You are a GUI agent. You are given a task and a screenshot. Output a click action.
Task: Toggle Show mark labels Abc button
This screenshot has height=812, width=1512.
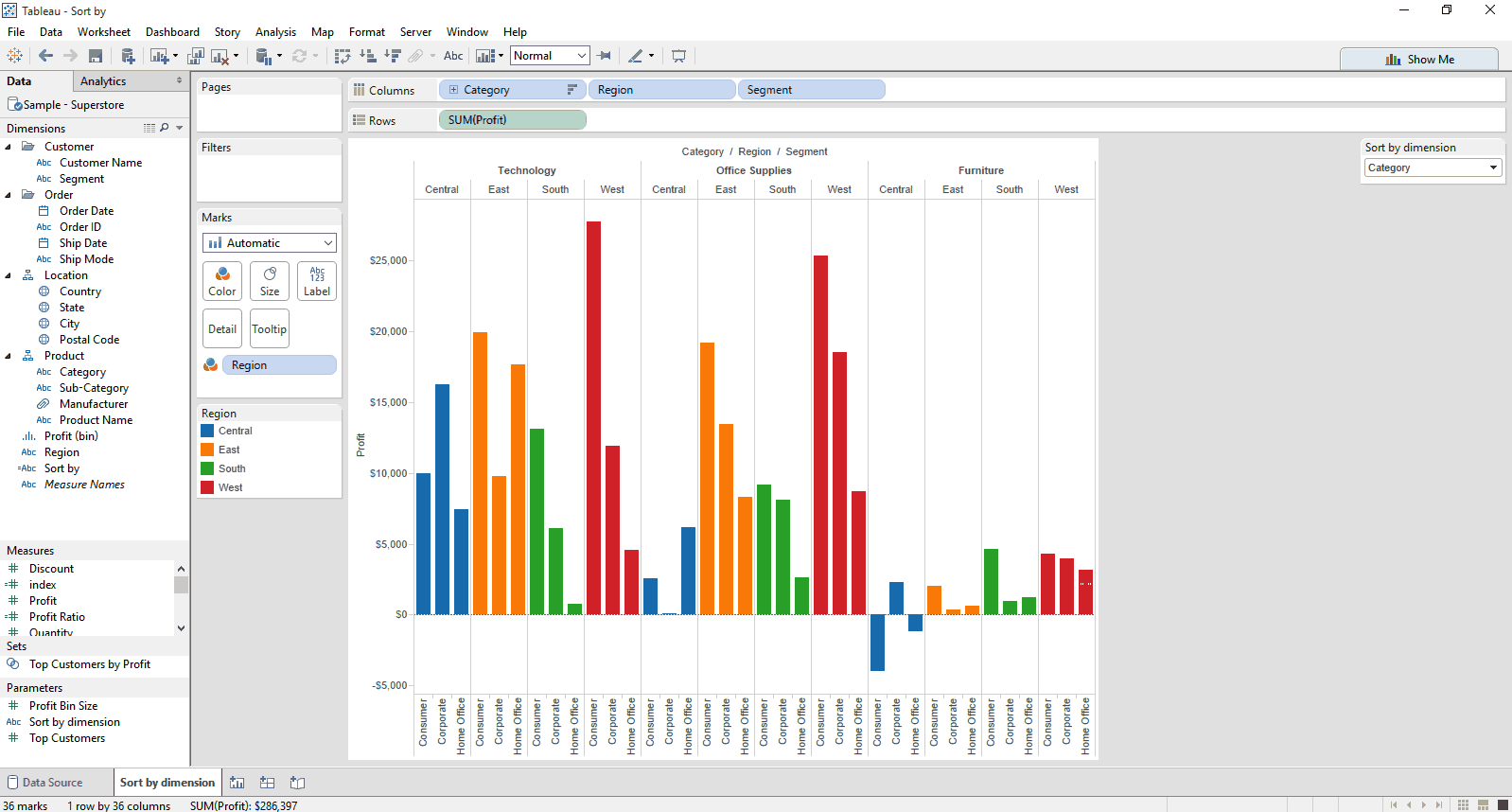click(x=453, y=56)
